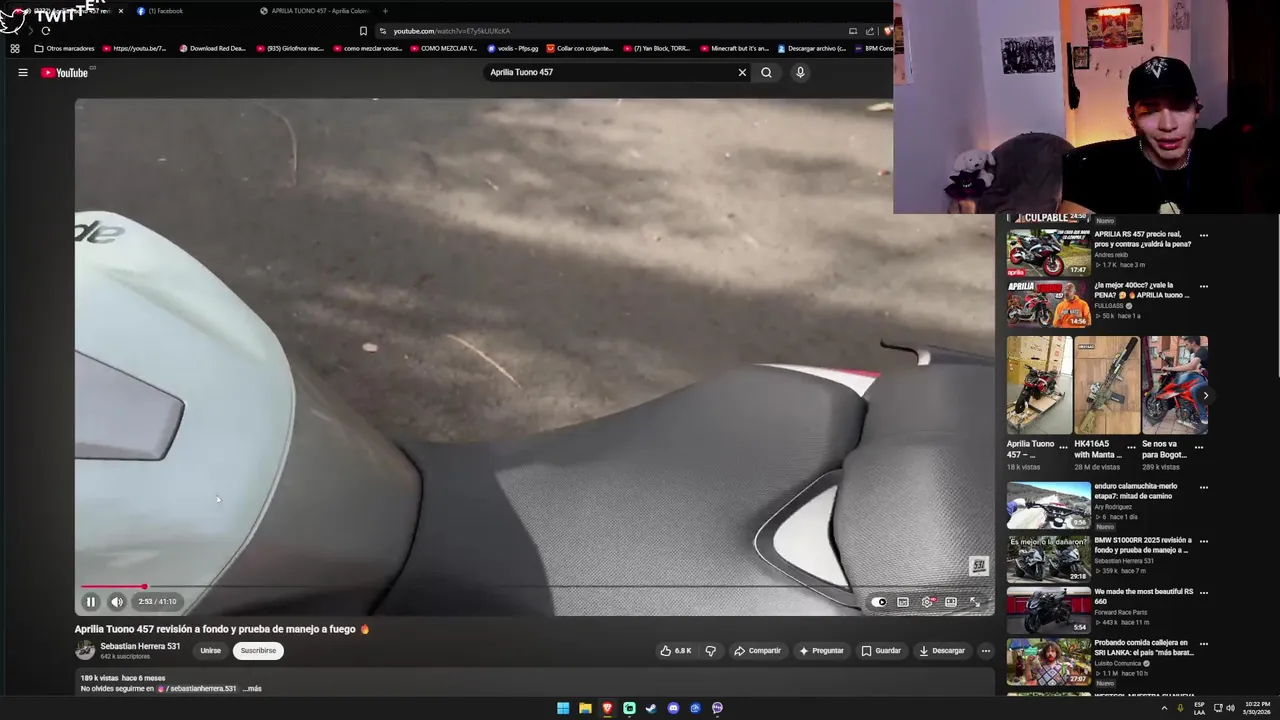Open taskbar volume speaker icon
1280x720 pixels.
click(x=1230, y=708)
